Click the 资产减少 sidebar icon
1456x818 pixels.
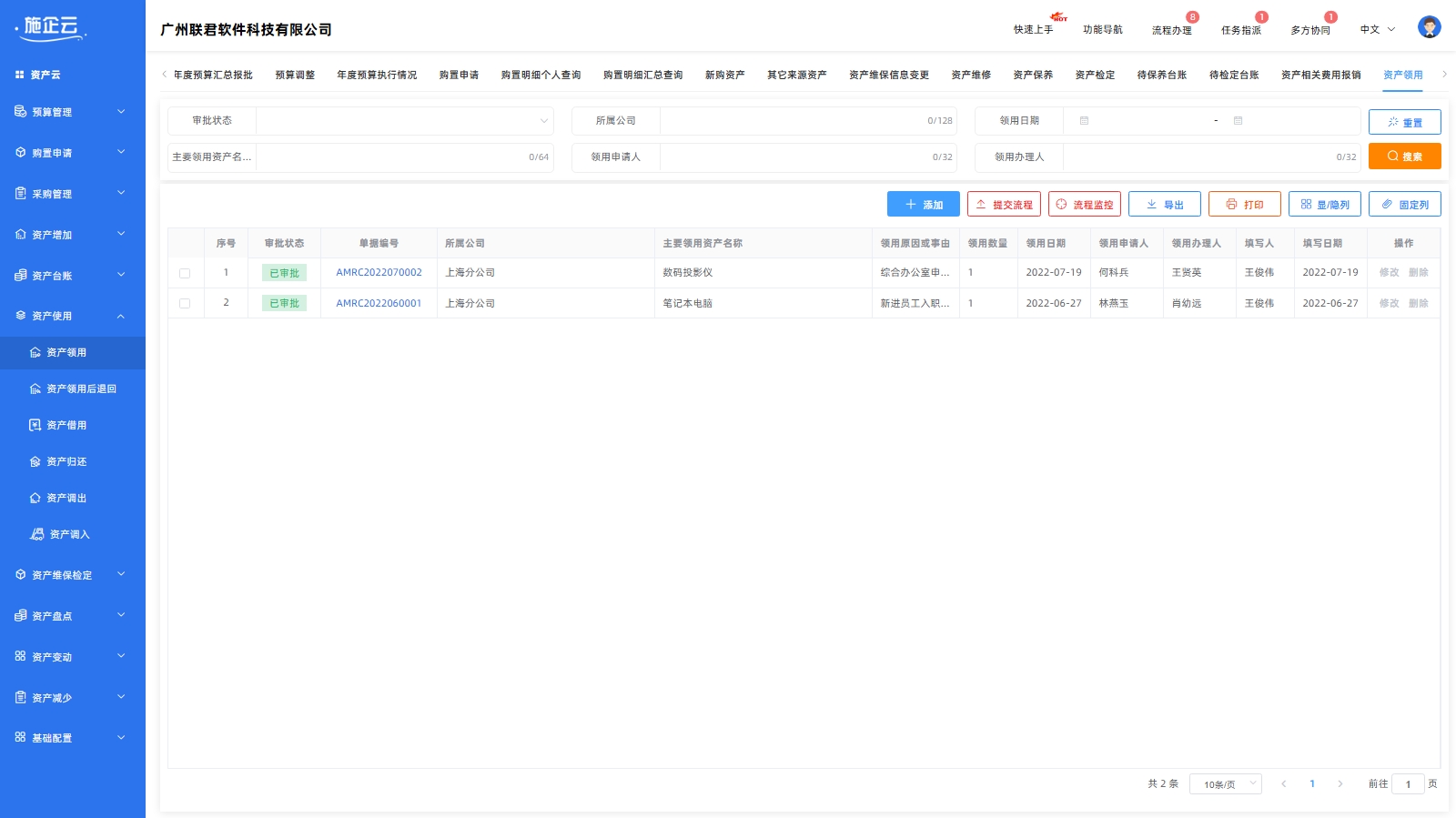point(20,697)
